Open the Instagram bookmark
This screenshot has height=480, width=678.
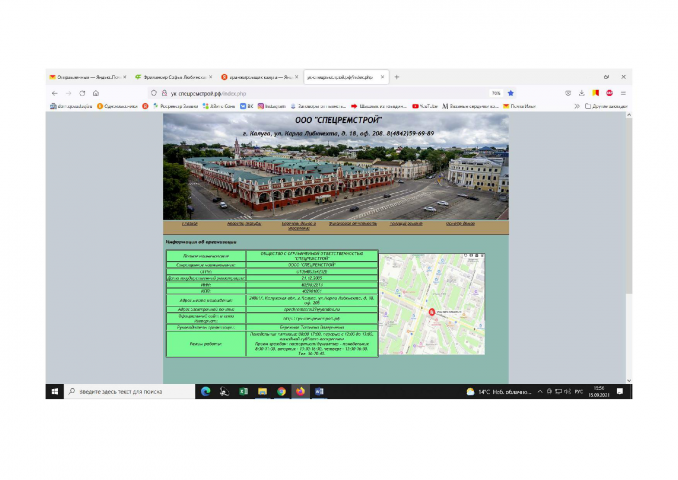272,106
